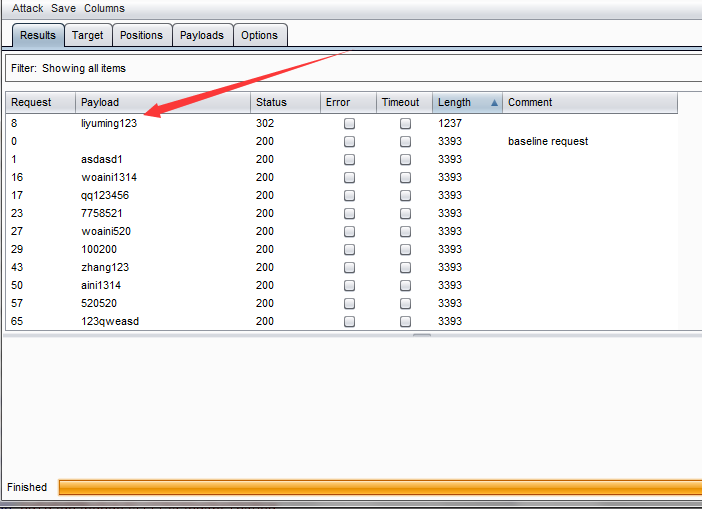Click the Length column sort arrow
Image resolution: width=702 pixels, height=509 pixels.
click(x=494, y=103)
